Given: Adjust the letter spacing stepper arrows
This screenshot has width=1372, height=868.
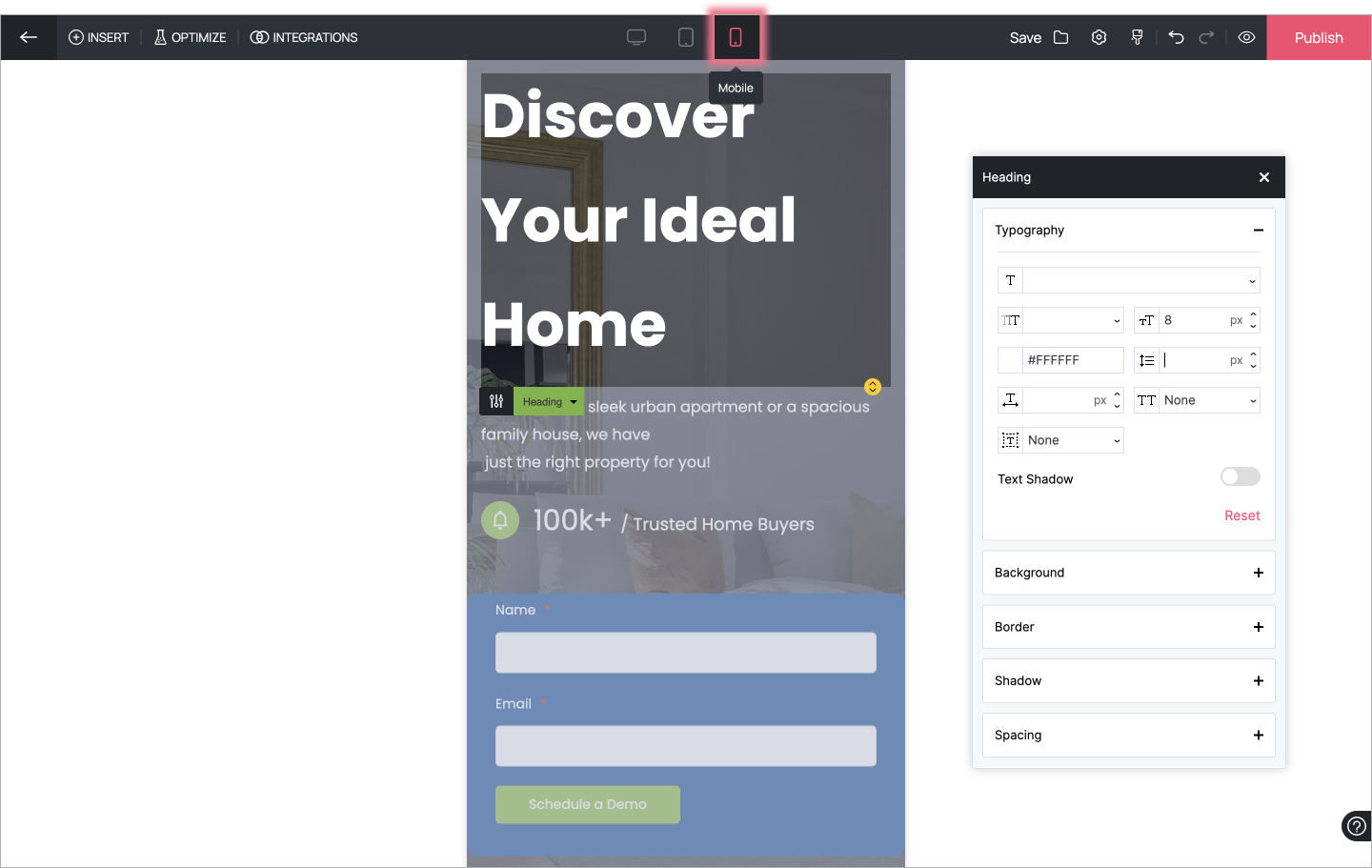Looking at the screenshot, I should tap(1118, 400).
